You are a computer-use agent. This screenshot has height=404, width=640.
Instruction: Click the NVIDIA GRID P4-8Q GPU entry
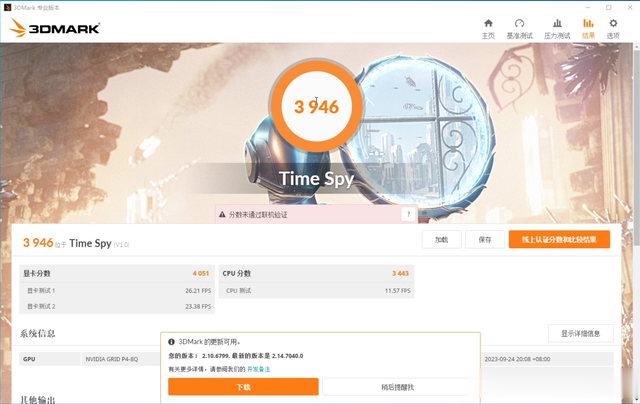click(111, 359)
